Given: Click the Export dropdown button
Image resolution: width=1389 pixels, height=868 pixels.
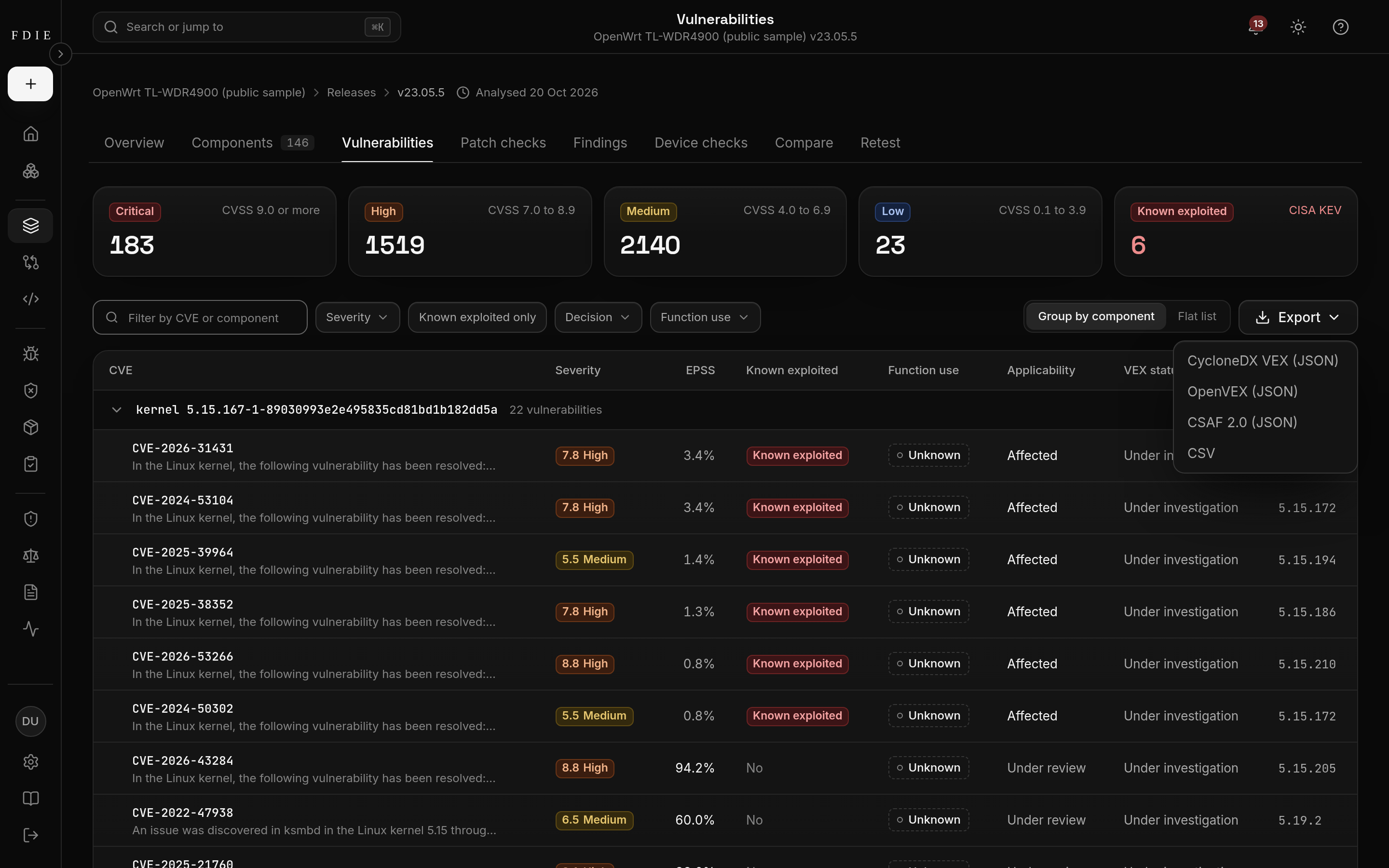Looking at the screenshot, I should click(x=1298, y=317).
